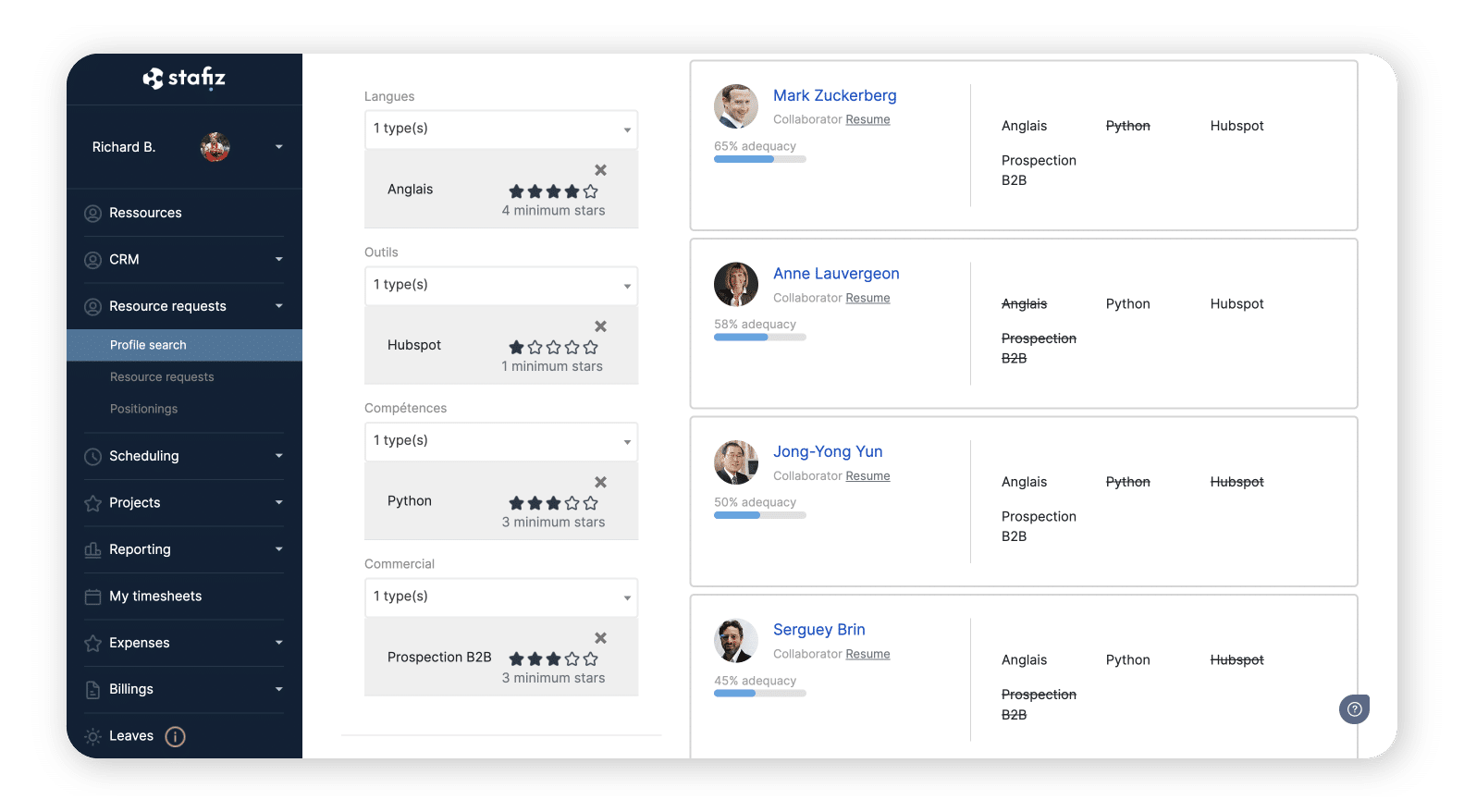This screenshot has width=1464, height=812.
Task: View Mark Zuckerberg's Resume
Action: click(867, 120)
